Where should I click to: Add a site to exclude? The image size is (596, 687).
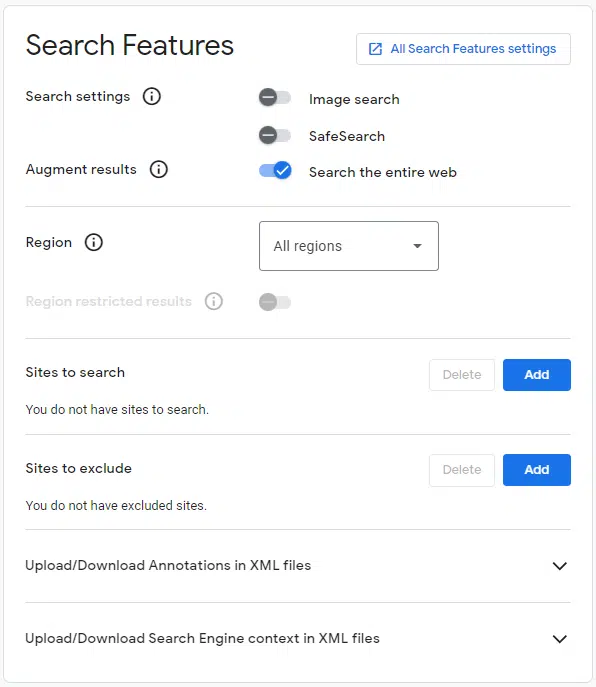tap(537, 470)
